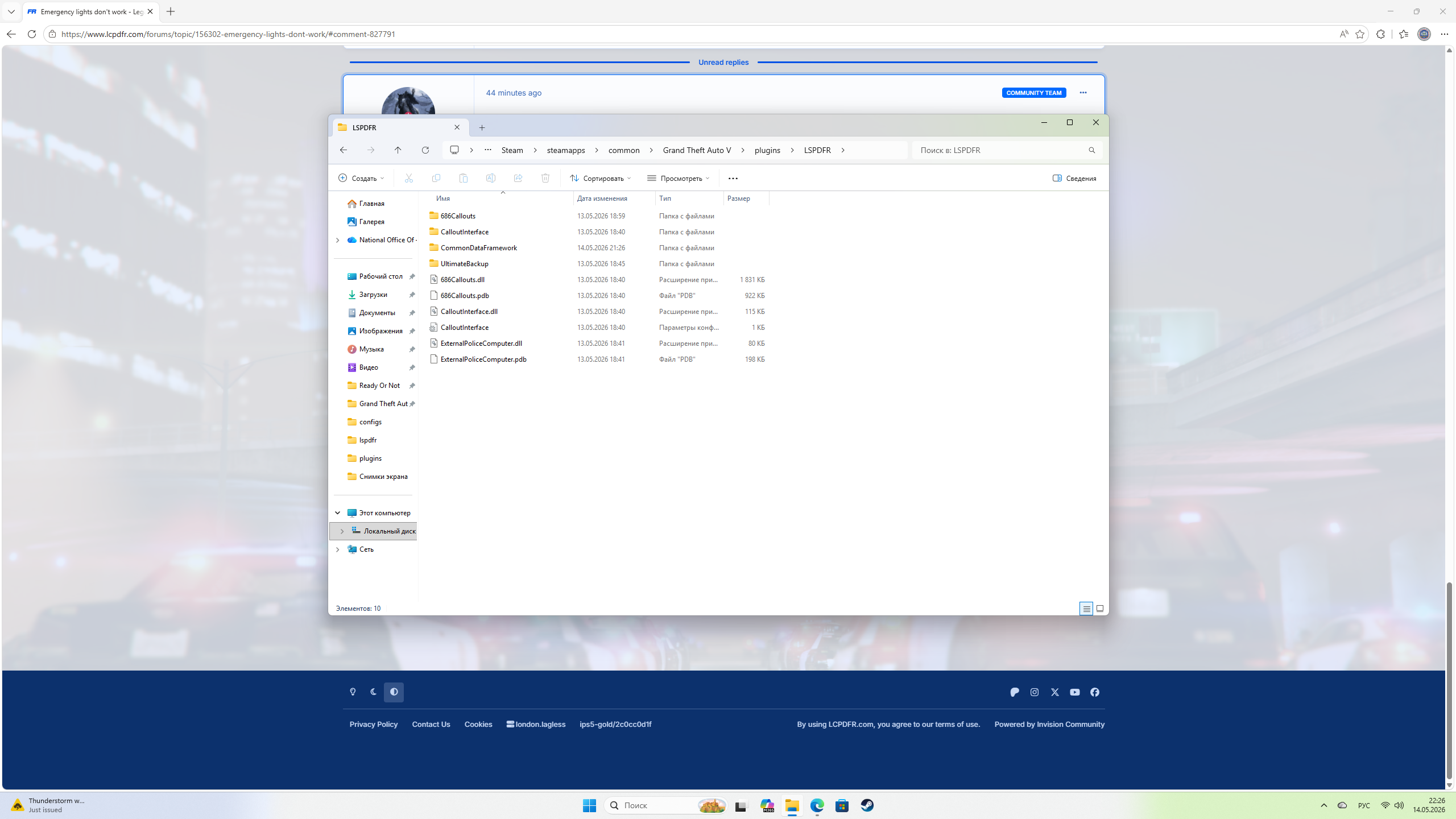This screenshot has width=1456, height=819.
Task: Click the Cut scissors icon
Action: pyautogui.click(x=408, y=178)
